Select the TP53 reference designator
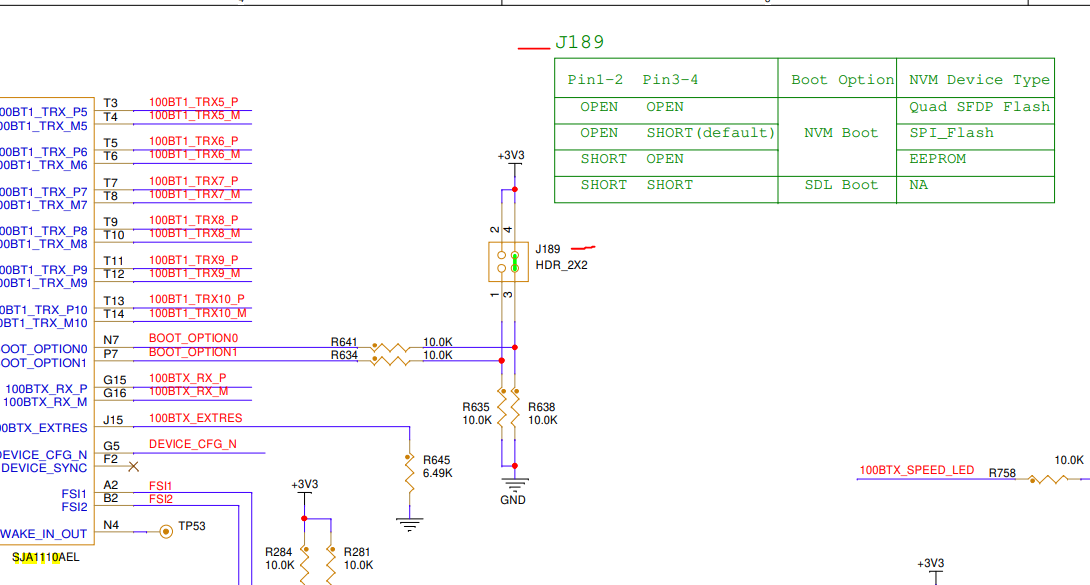The image size is (1090, 585). pos(192,526)
